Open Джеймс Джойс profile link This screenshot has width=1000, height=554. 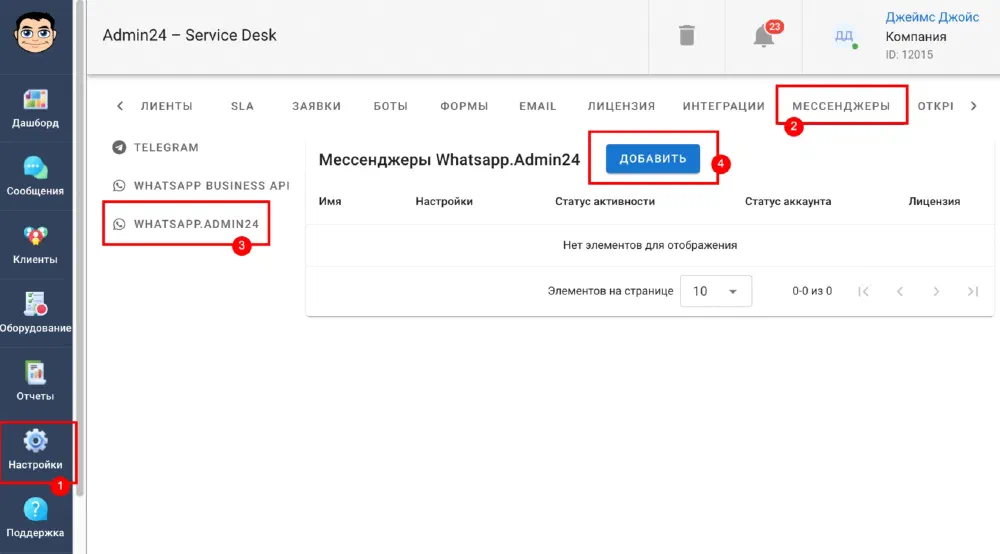pos(932,17)
